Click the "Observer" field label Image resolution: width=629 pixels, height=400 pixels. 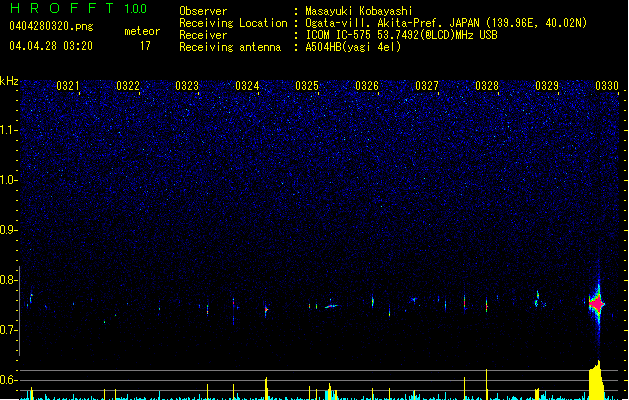click(x=203, y=11)
